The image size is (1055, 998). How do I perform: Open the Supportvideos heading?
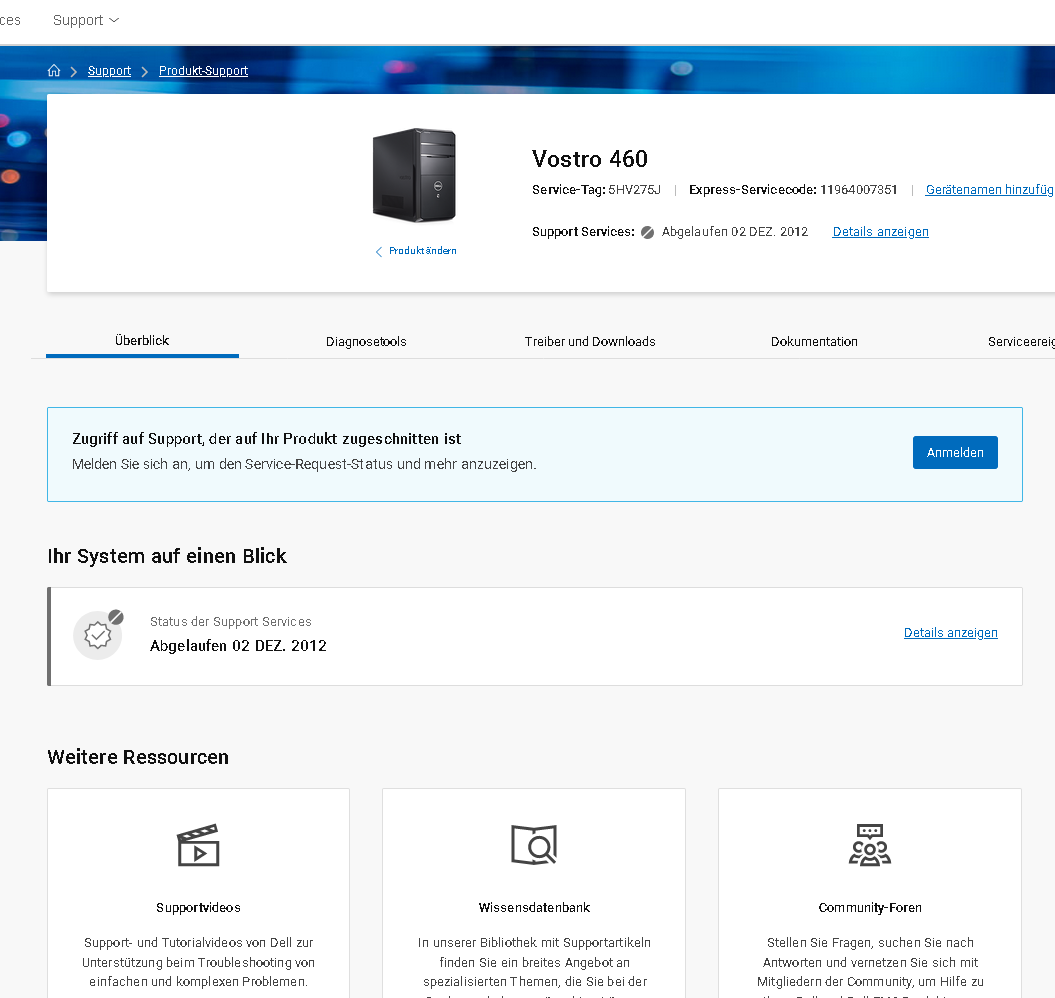tap(198, 908)
